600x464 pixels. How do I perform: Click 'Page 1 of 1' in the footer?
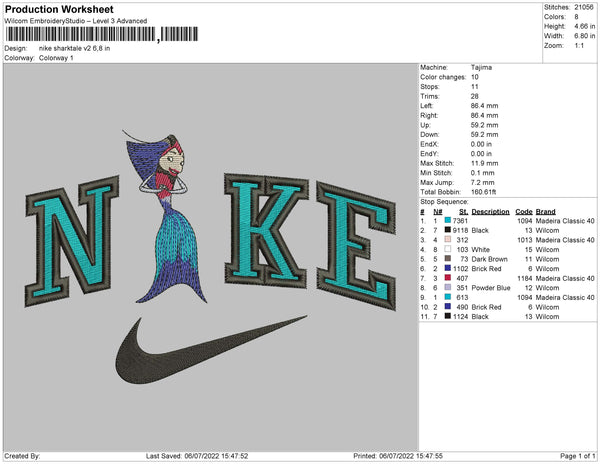coord(577,456)
